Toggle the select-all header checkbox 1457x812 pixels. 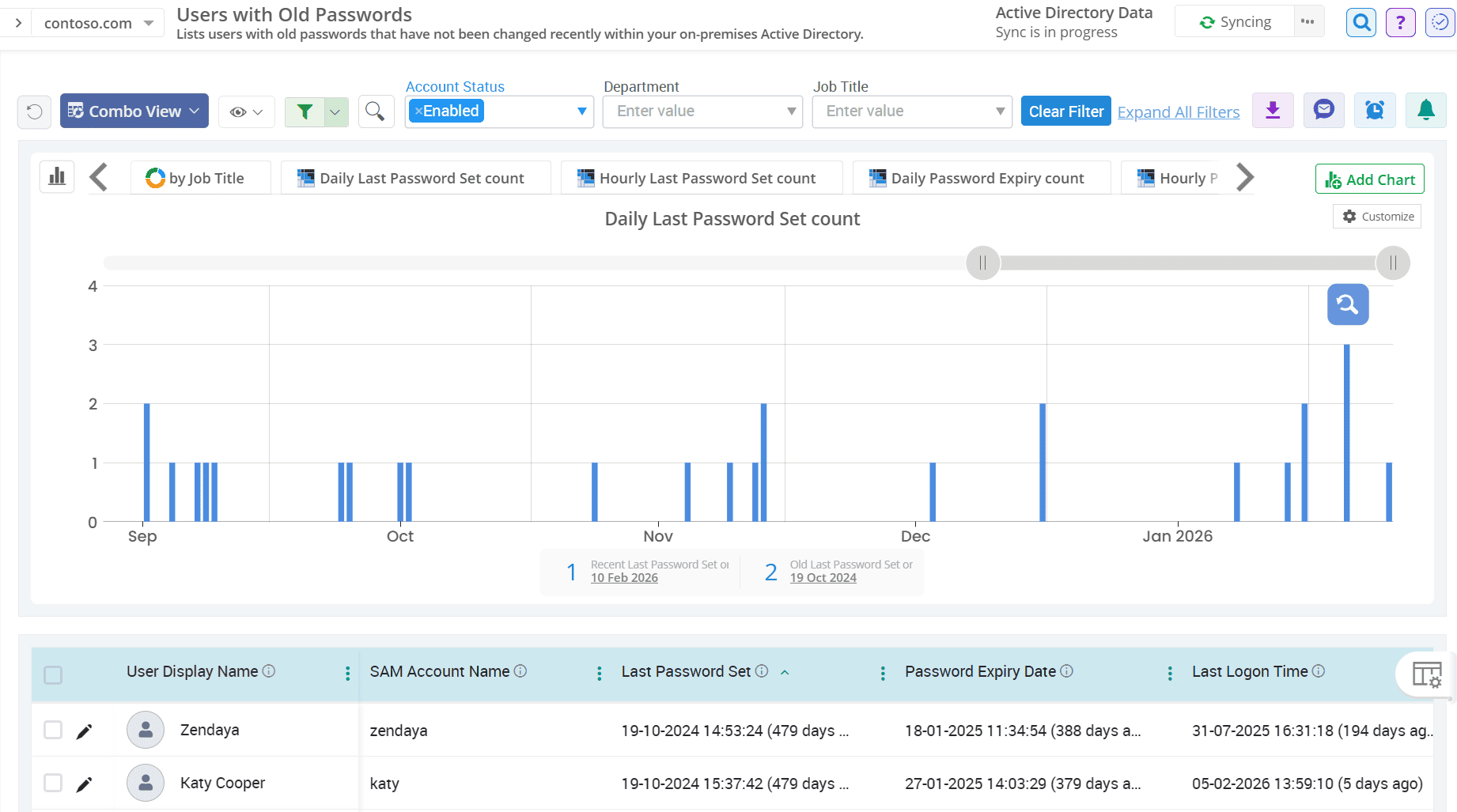[x=53, y=674]
